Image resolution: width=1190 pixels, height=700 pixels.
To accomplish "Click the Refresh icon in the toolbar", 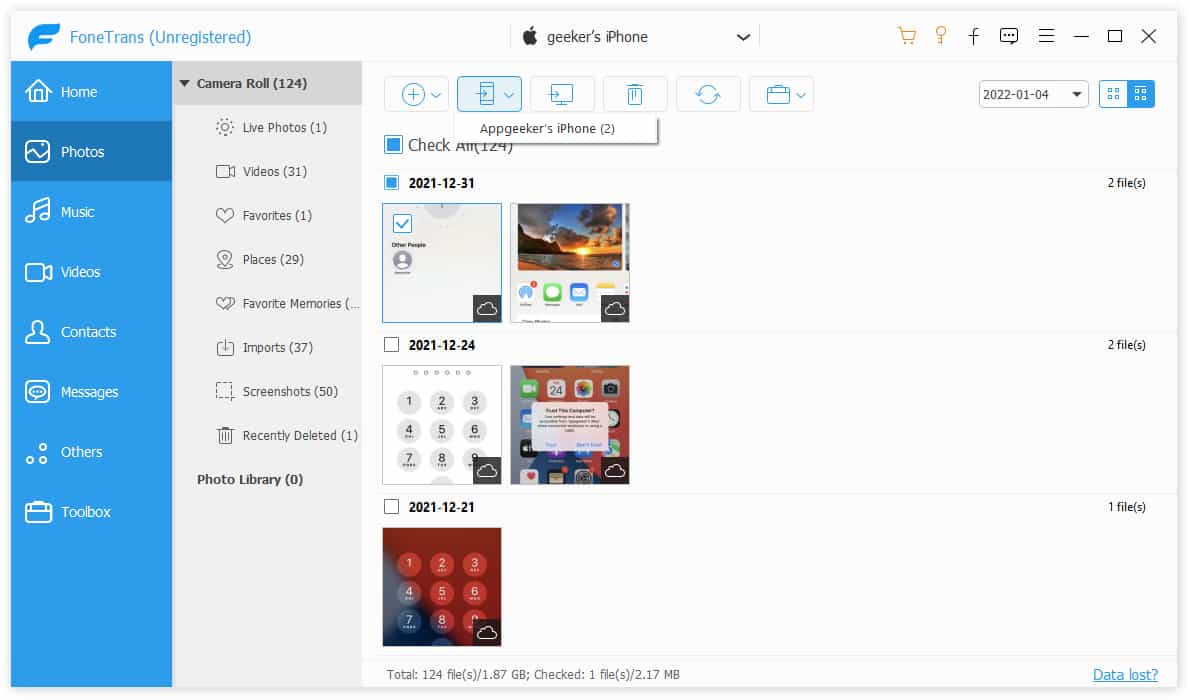I will [708, 93].
